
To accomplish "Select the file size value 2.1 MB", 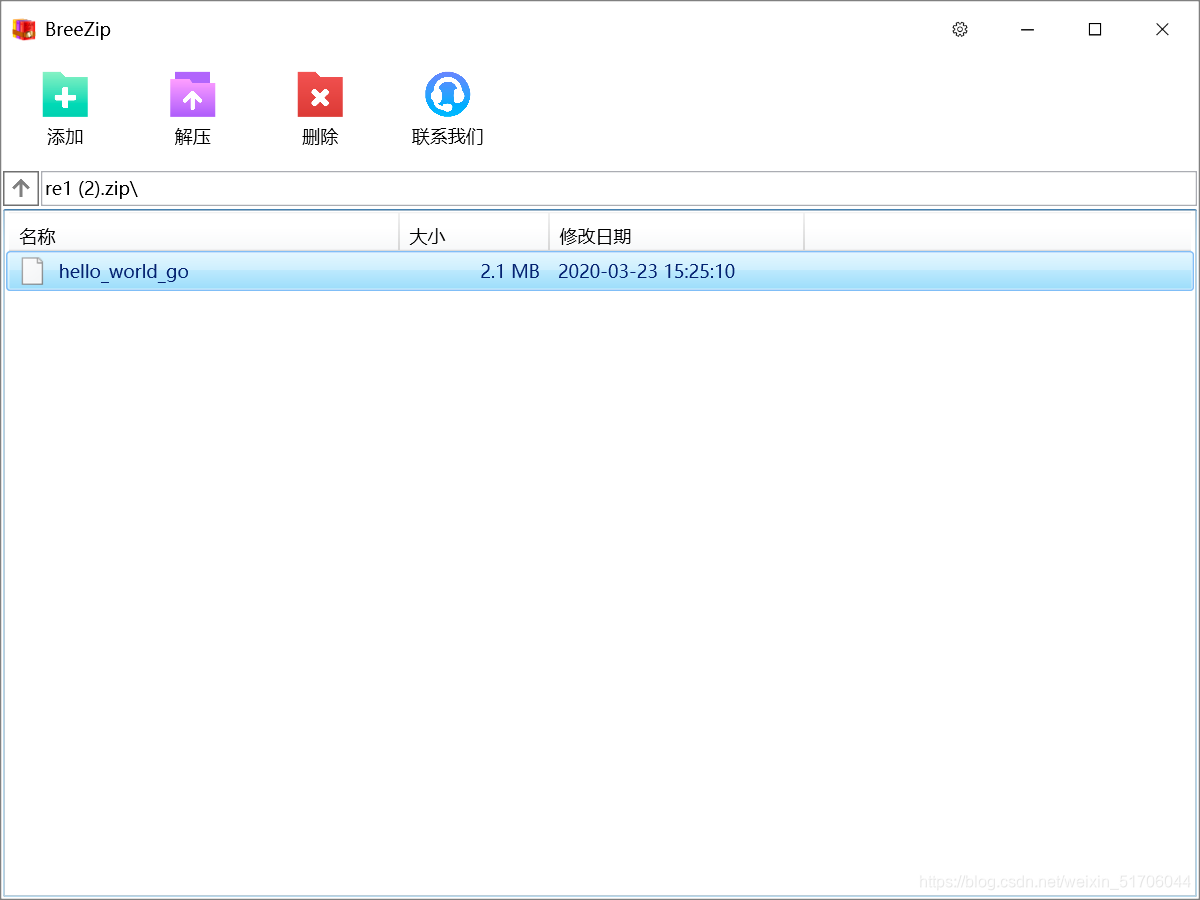I will coord(511,271).
